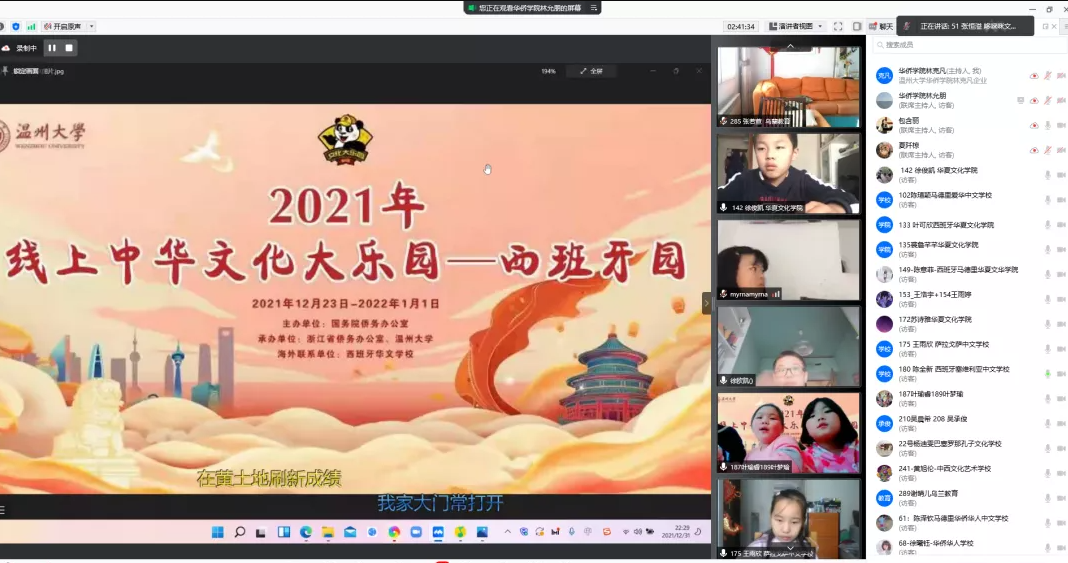The height and width of the screenshot is (563, 1068).
Task: Toggle the eye icon for 华侨学院林允朋
Action: click(1034, 101)
